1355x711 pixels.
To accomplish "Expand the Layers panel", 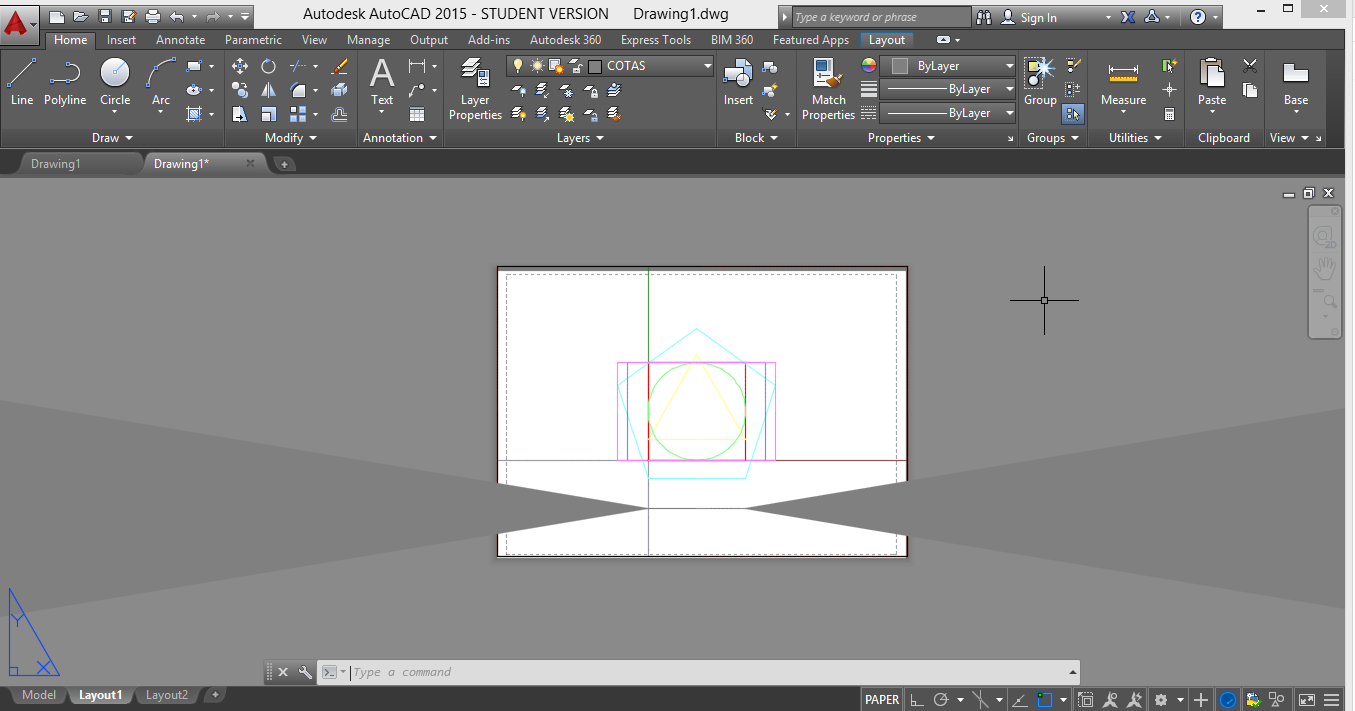I will pos(580,138).
